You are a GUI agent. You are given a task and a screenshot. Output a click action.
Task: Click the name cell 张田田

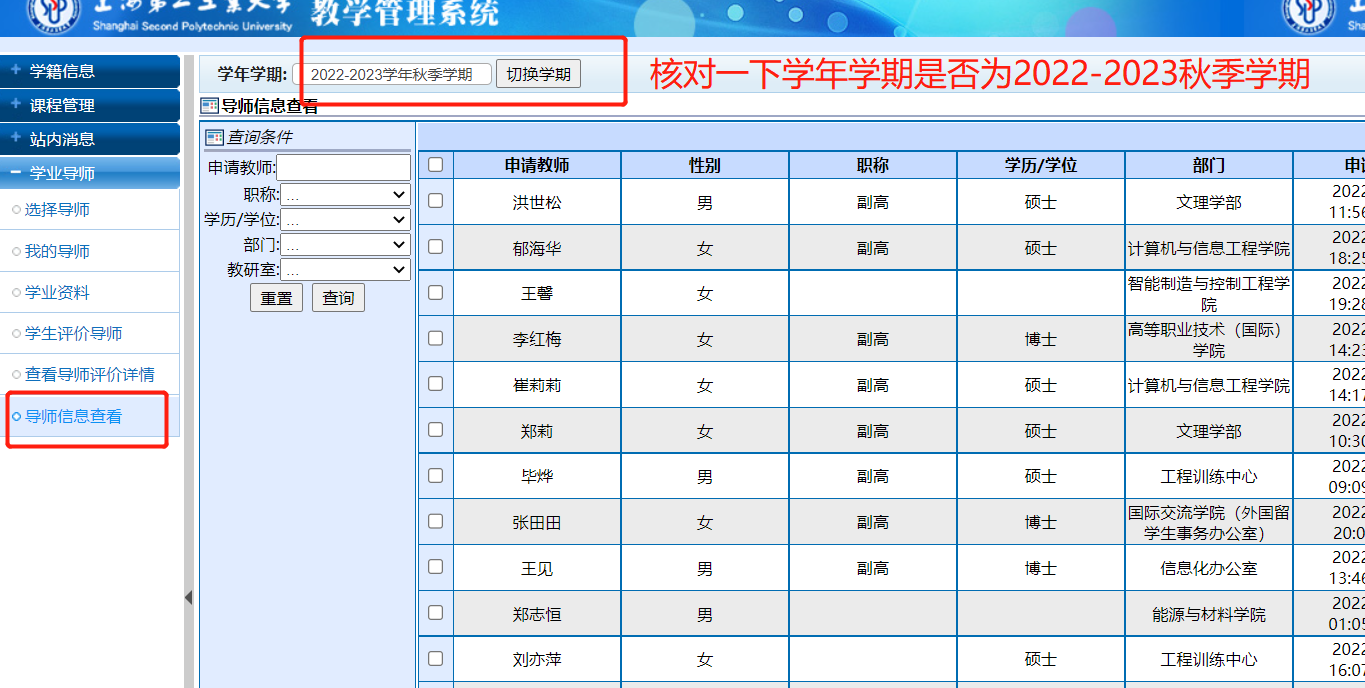[x=537, y=523]
